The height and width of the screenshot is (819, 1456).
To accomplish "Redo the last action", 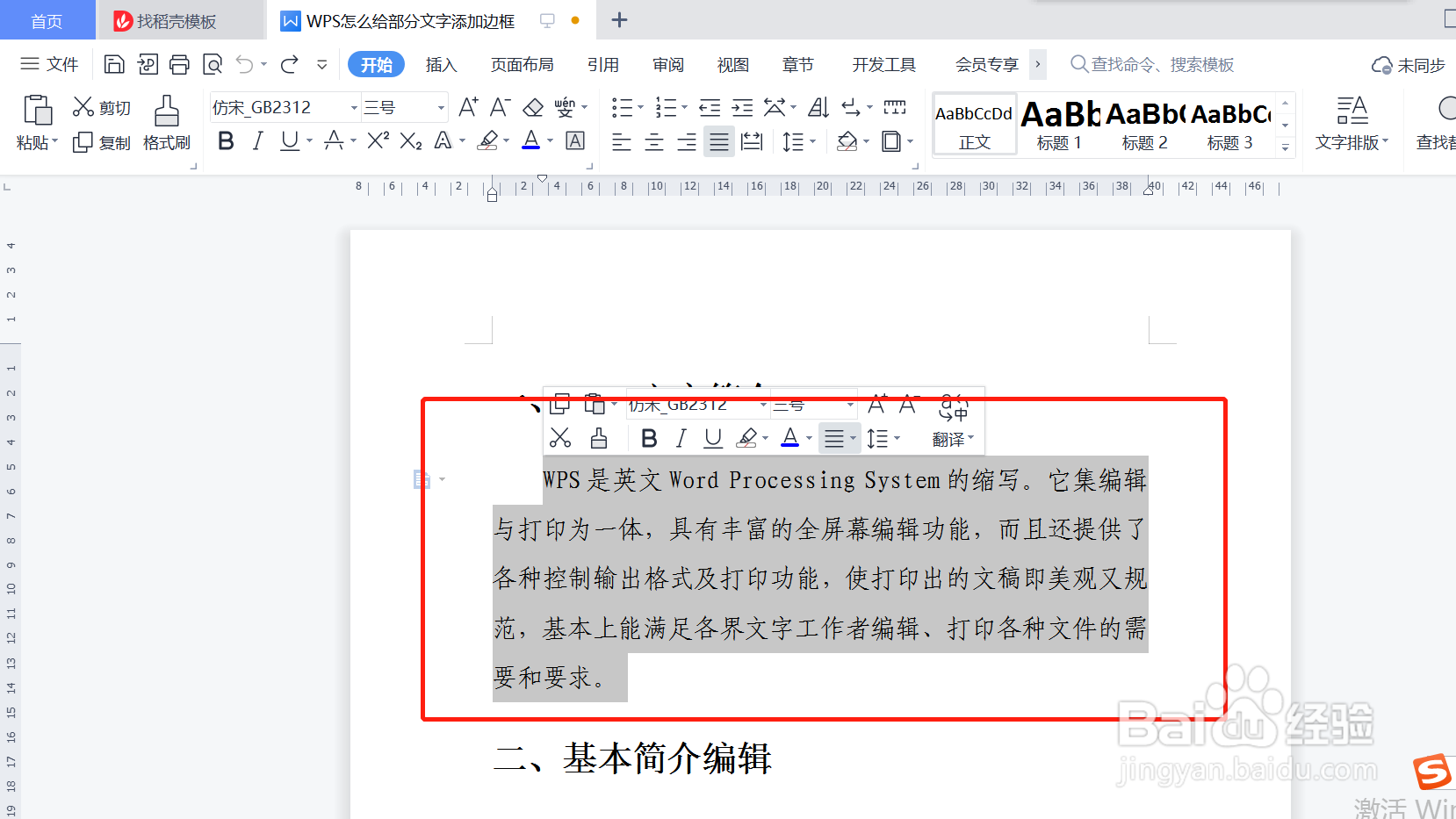I will [x=290, y=64].
